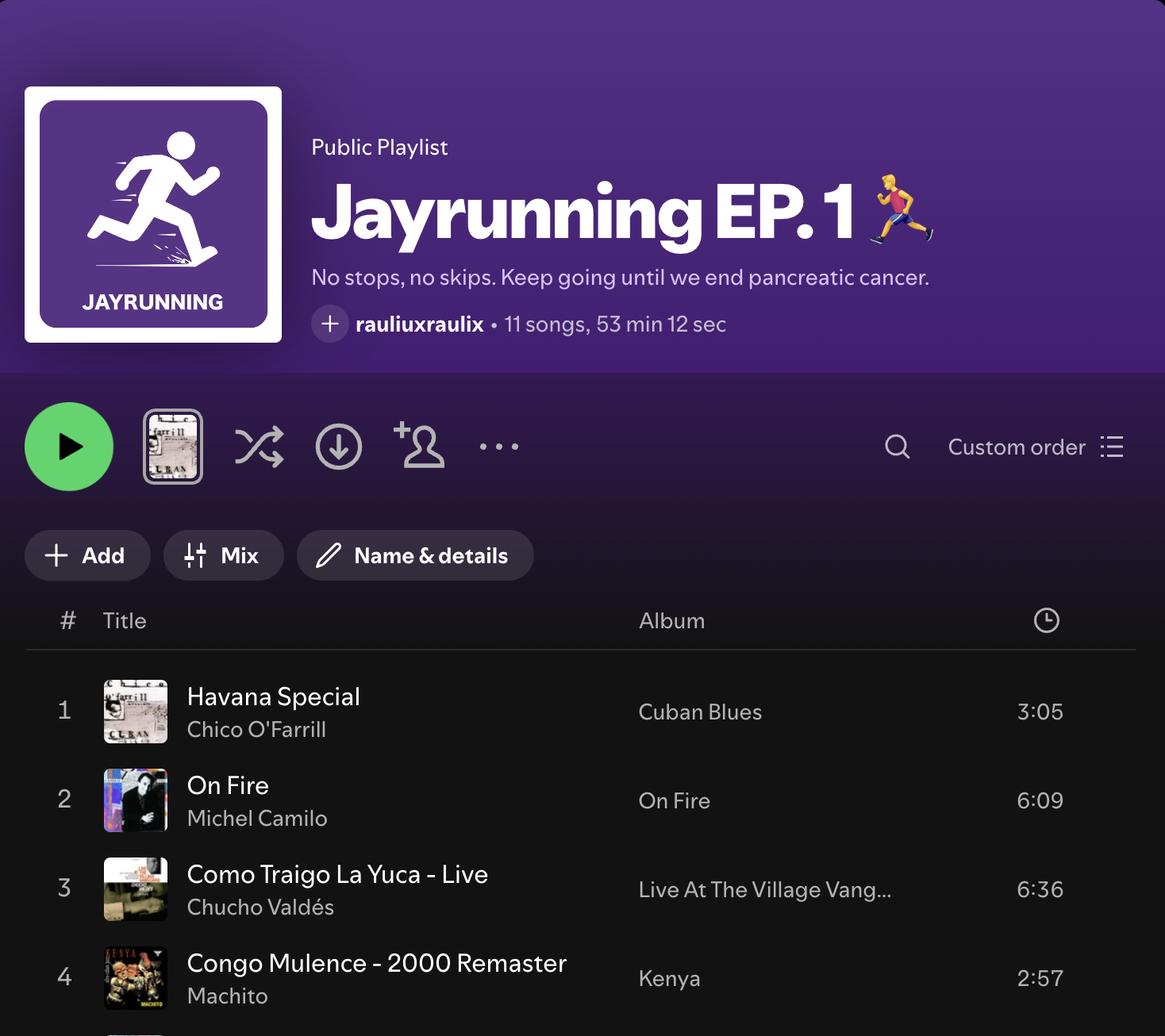1165x1036 pixels.
Task: Open the On Fire album link
Action: [675, 800]
